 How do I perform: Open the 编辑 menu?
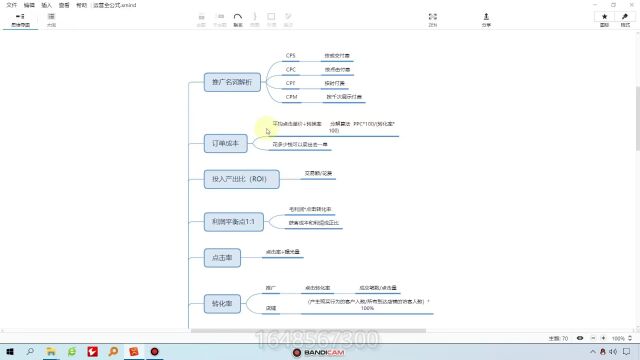tap(29, 5)
